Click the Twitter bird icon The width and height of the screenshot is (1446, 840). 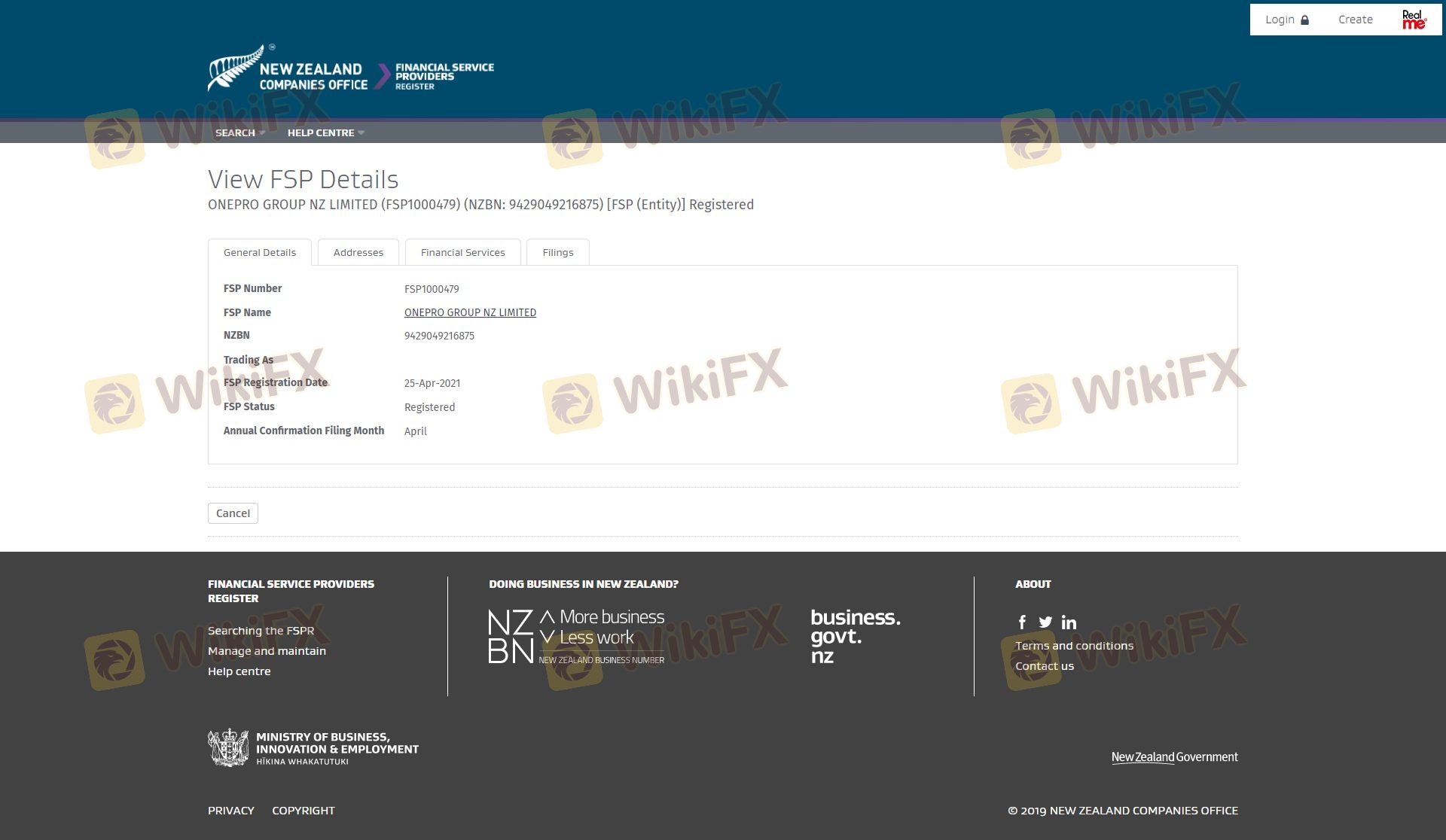[x=1045, y=622]
